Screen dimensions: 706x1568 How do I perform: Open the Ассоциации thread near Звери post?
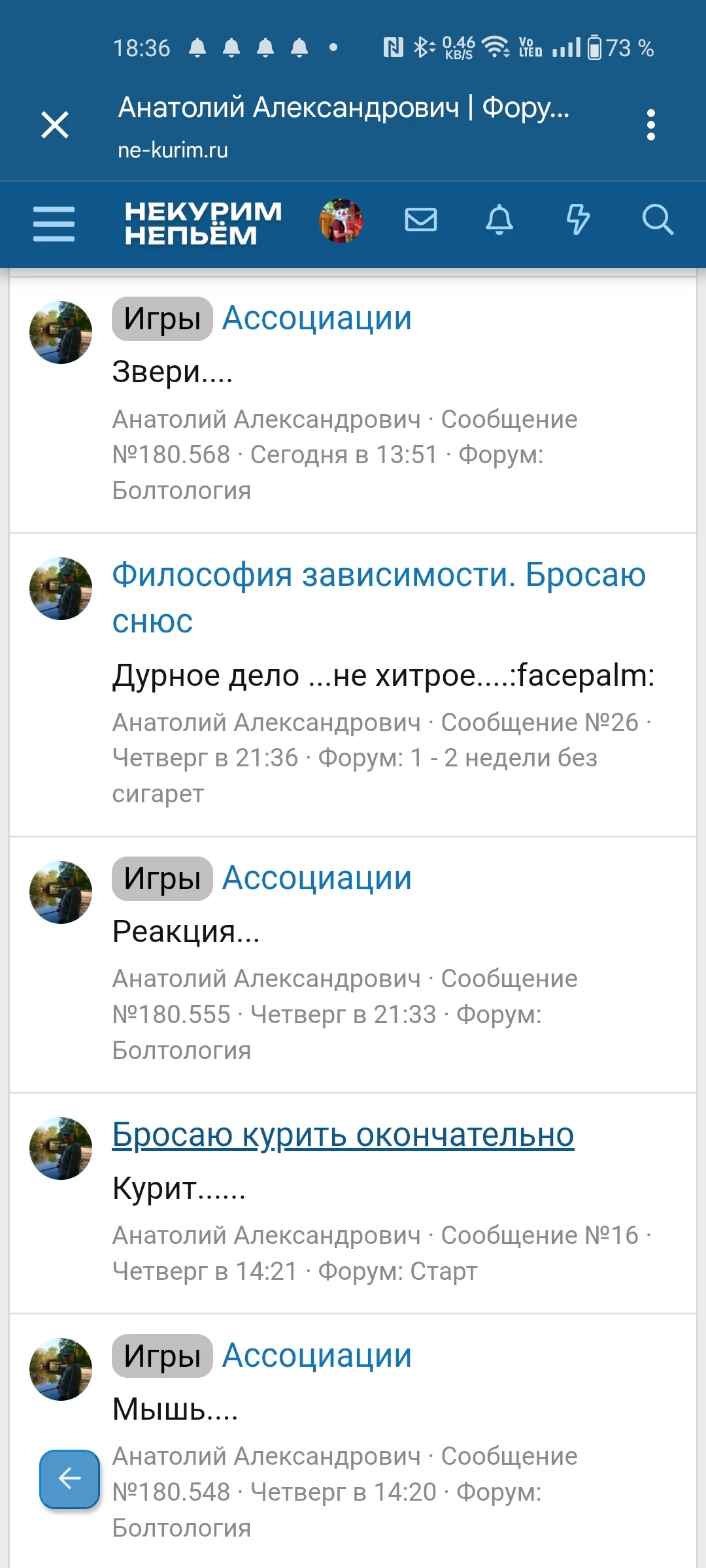[x=316, y=318]
